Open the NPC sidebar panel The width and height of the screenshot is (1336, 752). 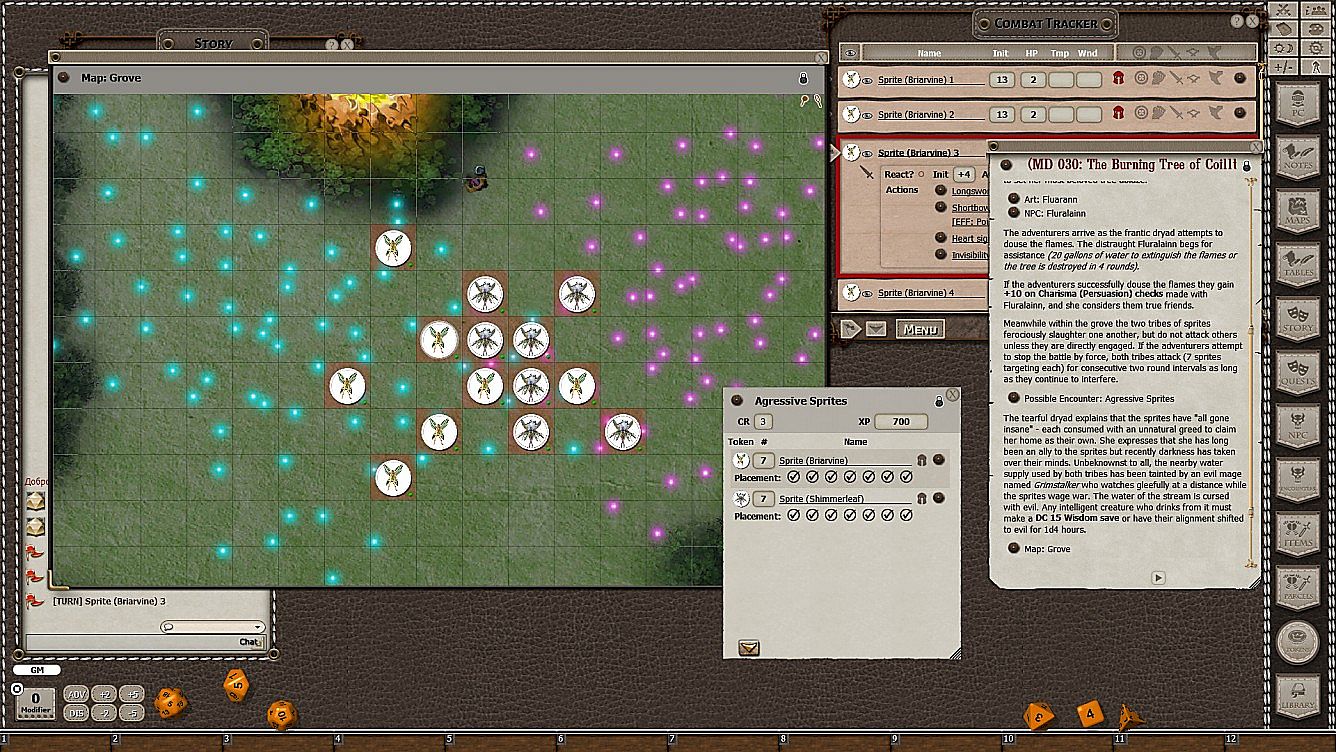(1298, 427)
